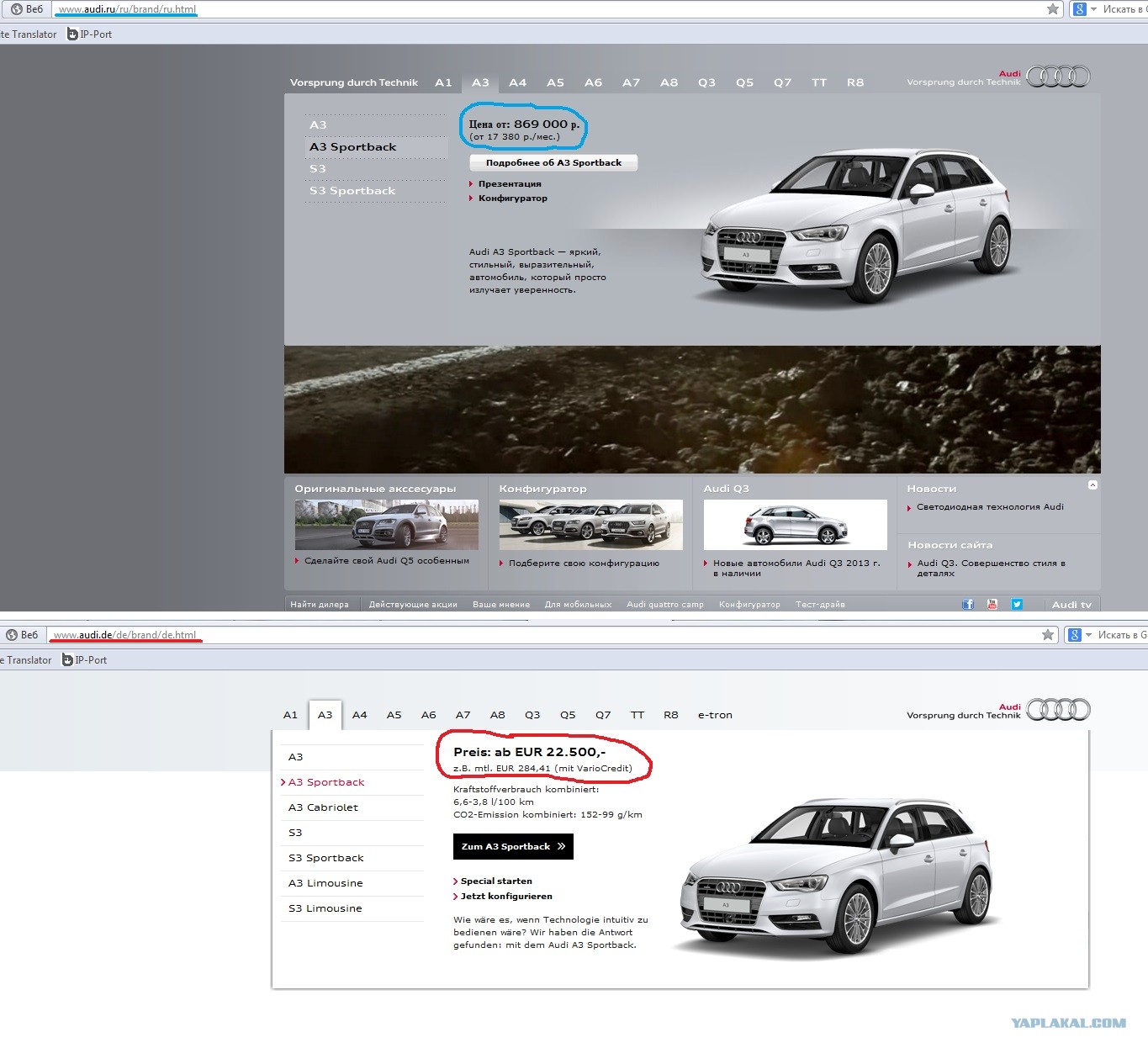The width and height of the screenshot is (1148, 1048).
Task: Click the 'Искать в' search field in the audi.ru browser
Action: click(1124, 9)
